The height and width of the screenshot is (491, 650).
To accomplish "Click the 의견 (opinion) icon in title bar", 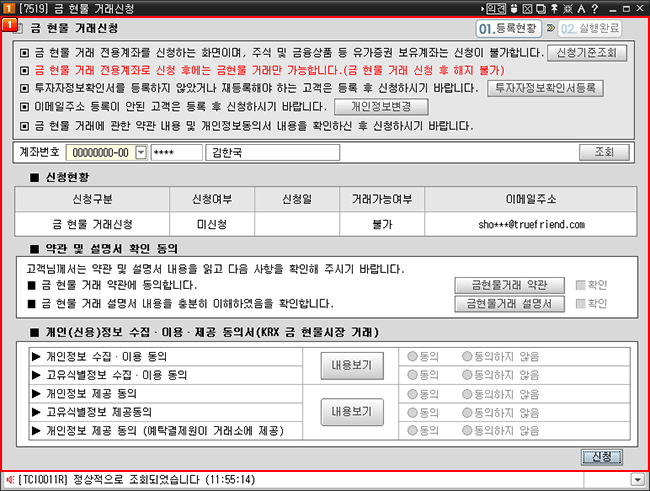I will click(497, 8).
